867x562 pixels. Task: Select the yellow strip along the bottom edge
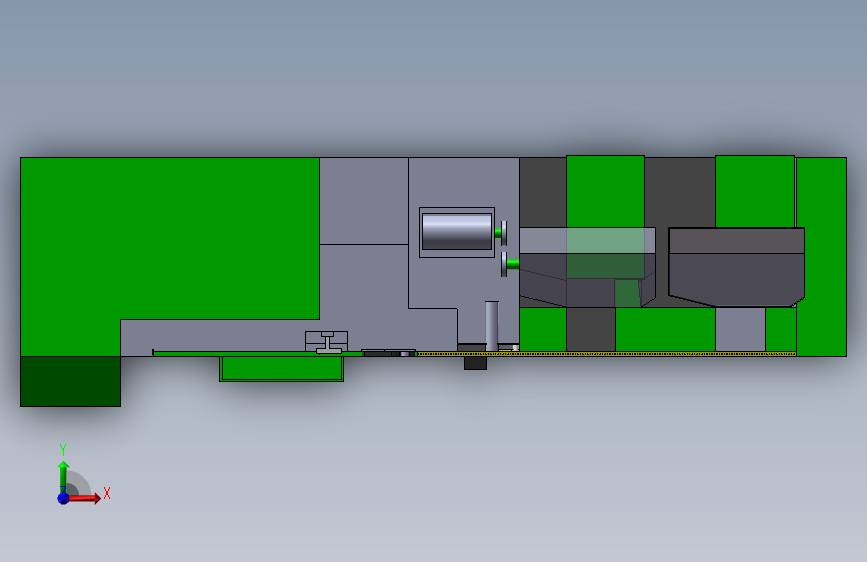[606, 353]
